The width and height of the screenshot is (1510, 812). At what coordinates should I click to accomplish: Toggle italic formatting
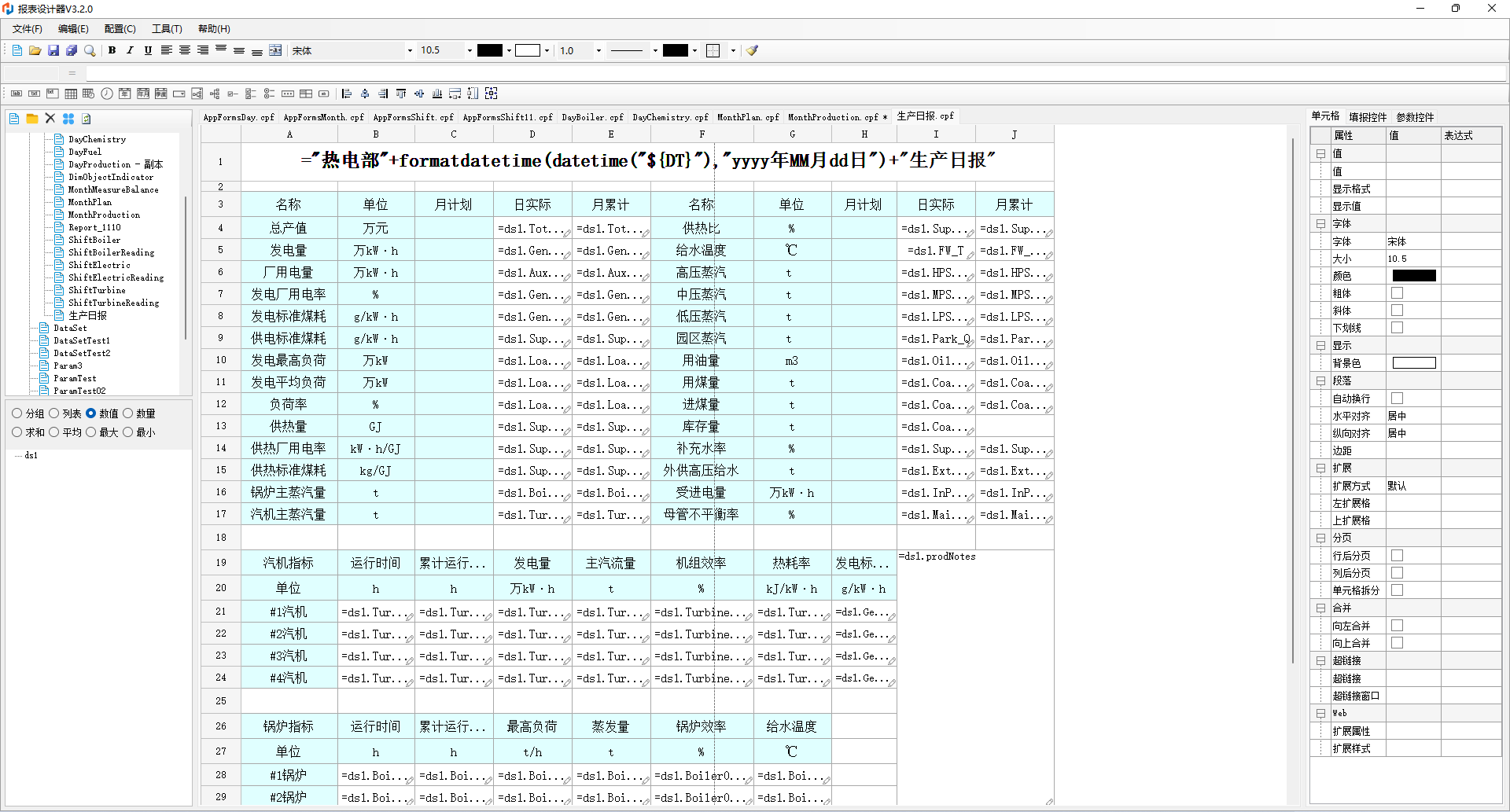[x=130, y=50]
